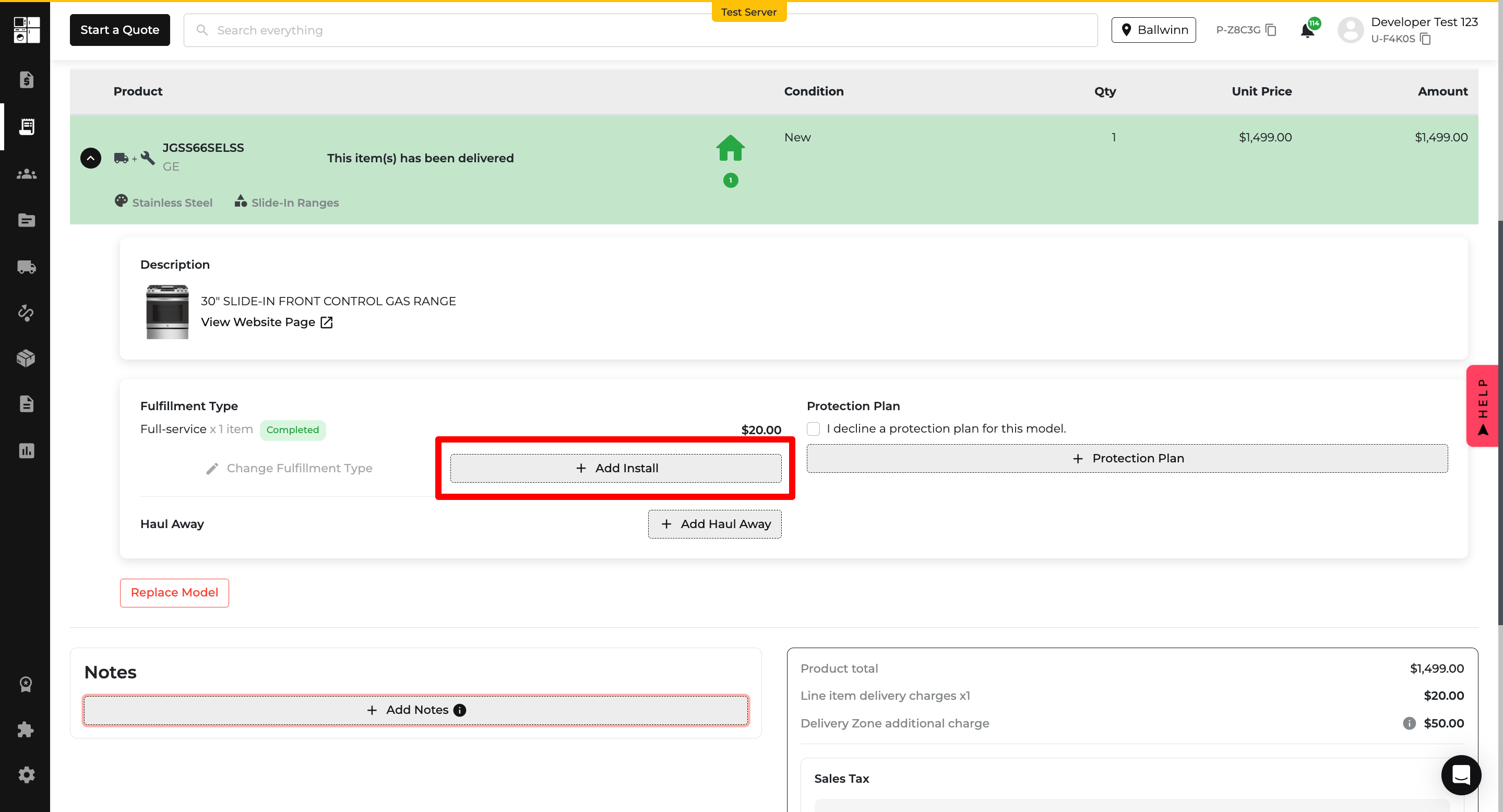Image resolution: width=1503 pixels, height=812 pixels.
Task: Open the delivery truck sidebar icon
Action: tap(26, 267)
